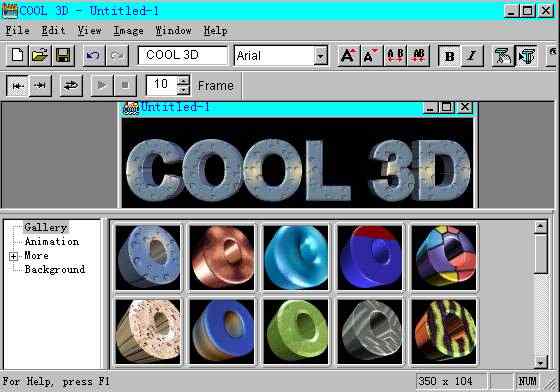560x392 pixels.
Task: Apply the colorful stained glass texture thumbnail
Action: [444, 257]
